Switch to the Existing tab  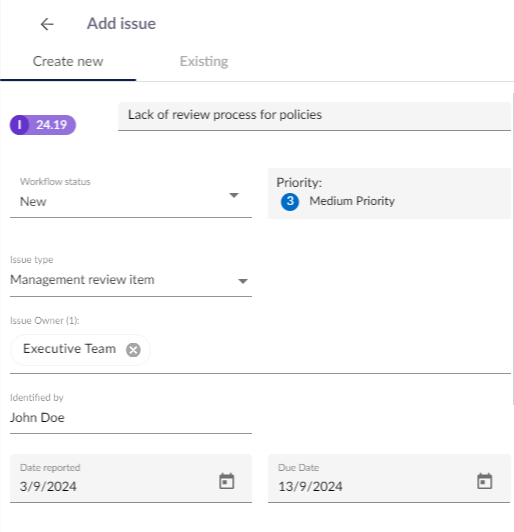click(204, 61)
